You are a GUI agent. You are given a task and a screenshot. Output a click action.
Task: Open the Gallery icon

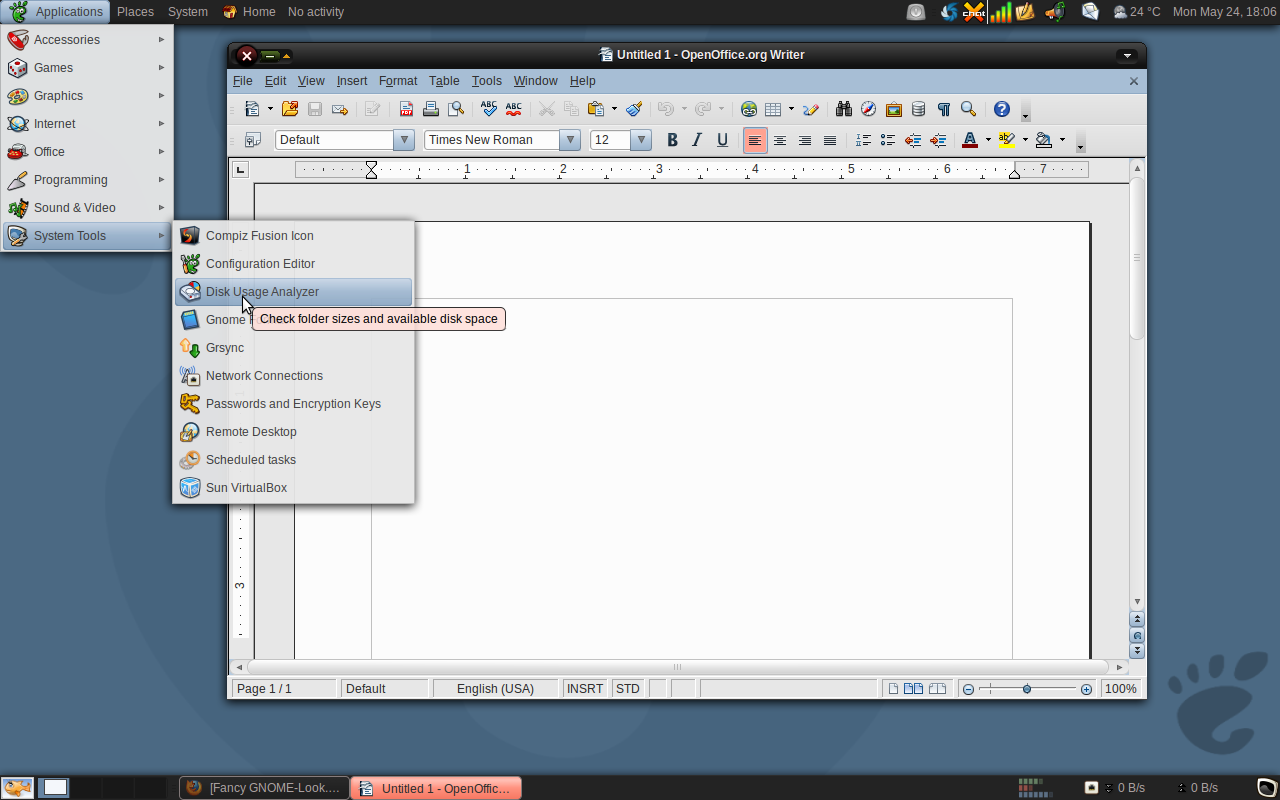(894, 109)
